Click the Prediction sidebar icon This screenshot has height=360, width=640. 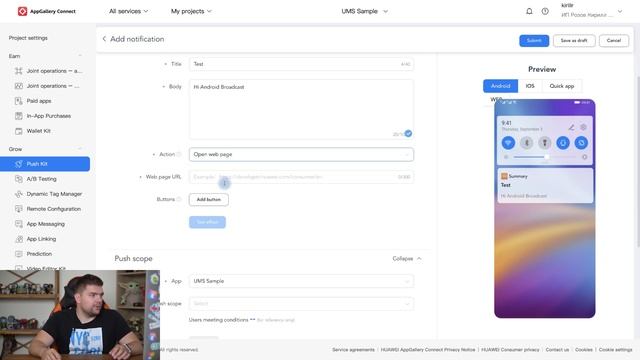[18, 254]
